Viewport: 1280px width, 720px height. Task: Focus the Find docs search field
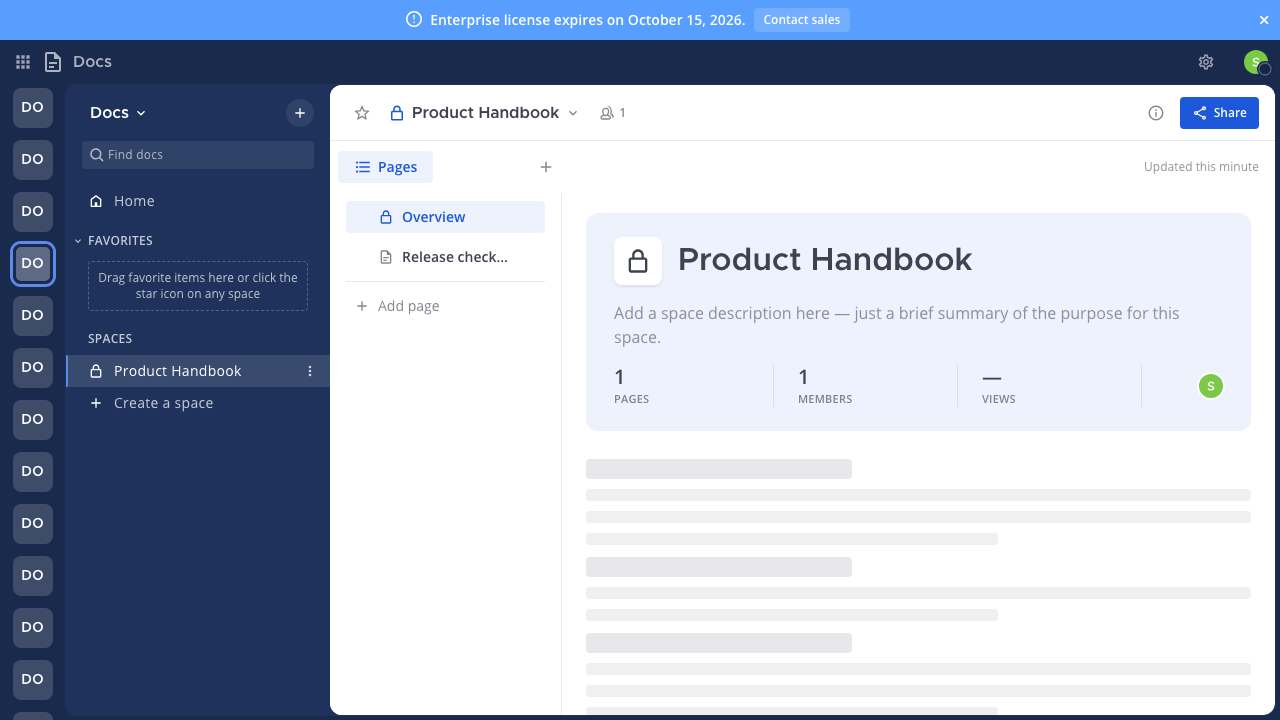[198, 155]
